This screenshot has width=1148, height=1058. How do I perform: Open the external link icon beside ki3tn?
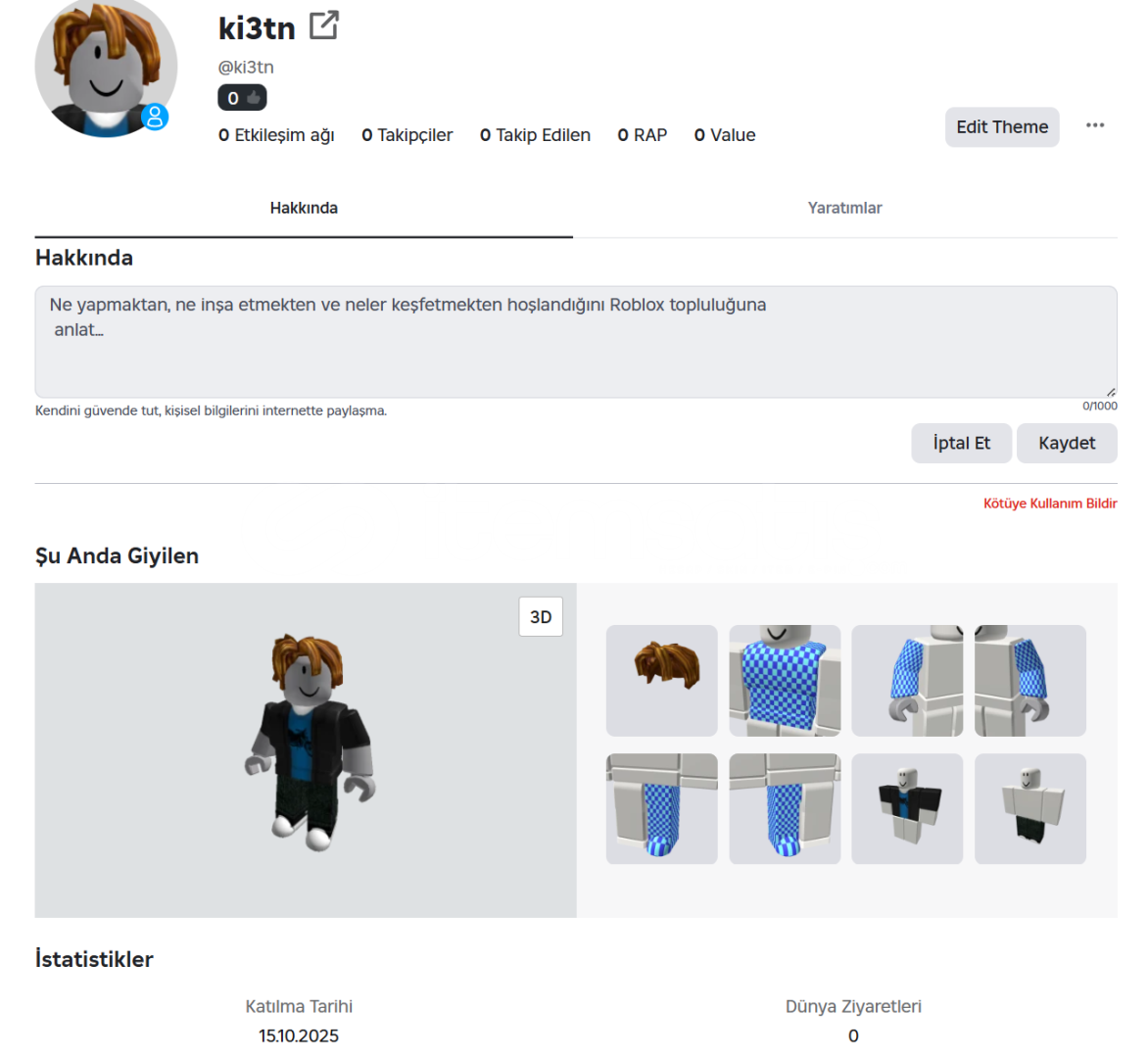tap(323, 25)
